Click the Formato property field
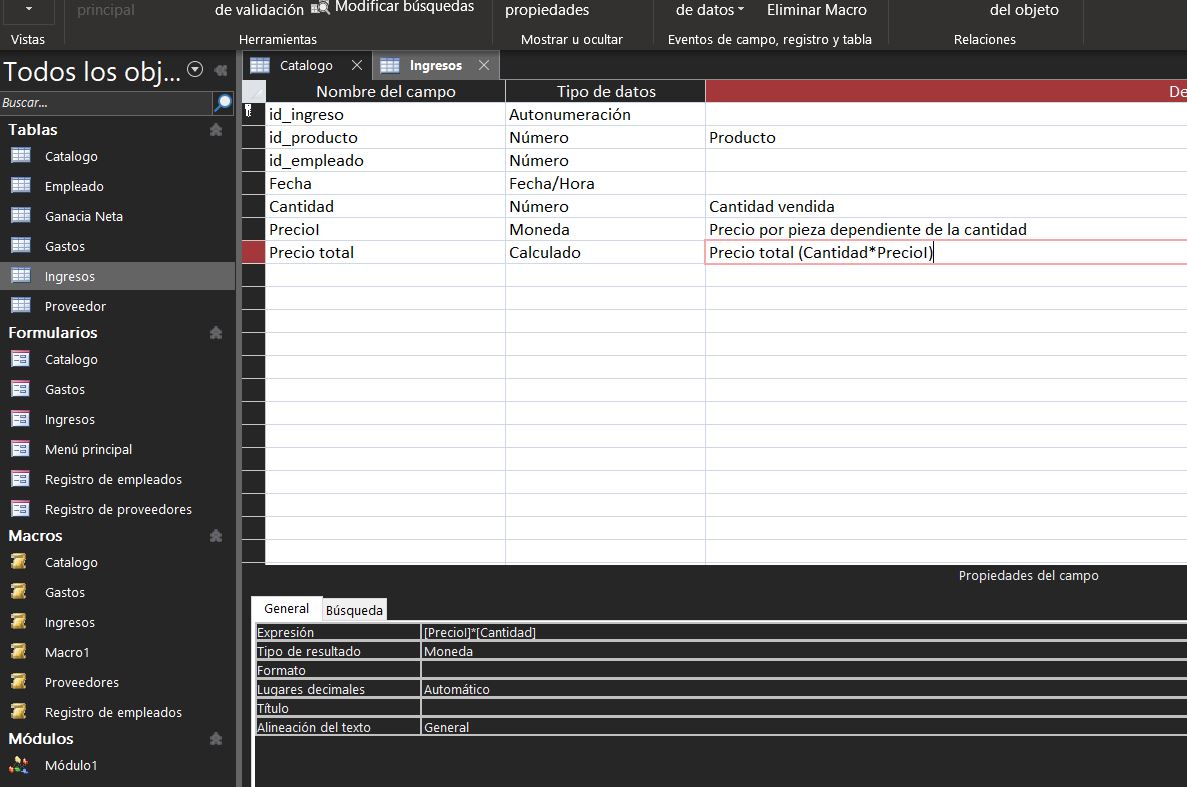1187x787 pixels. [x=804, y=670]
